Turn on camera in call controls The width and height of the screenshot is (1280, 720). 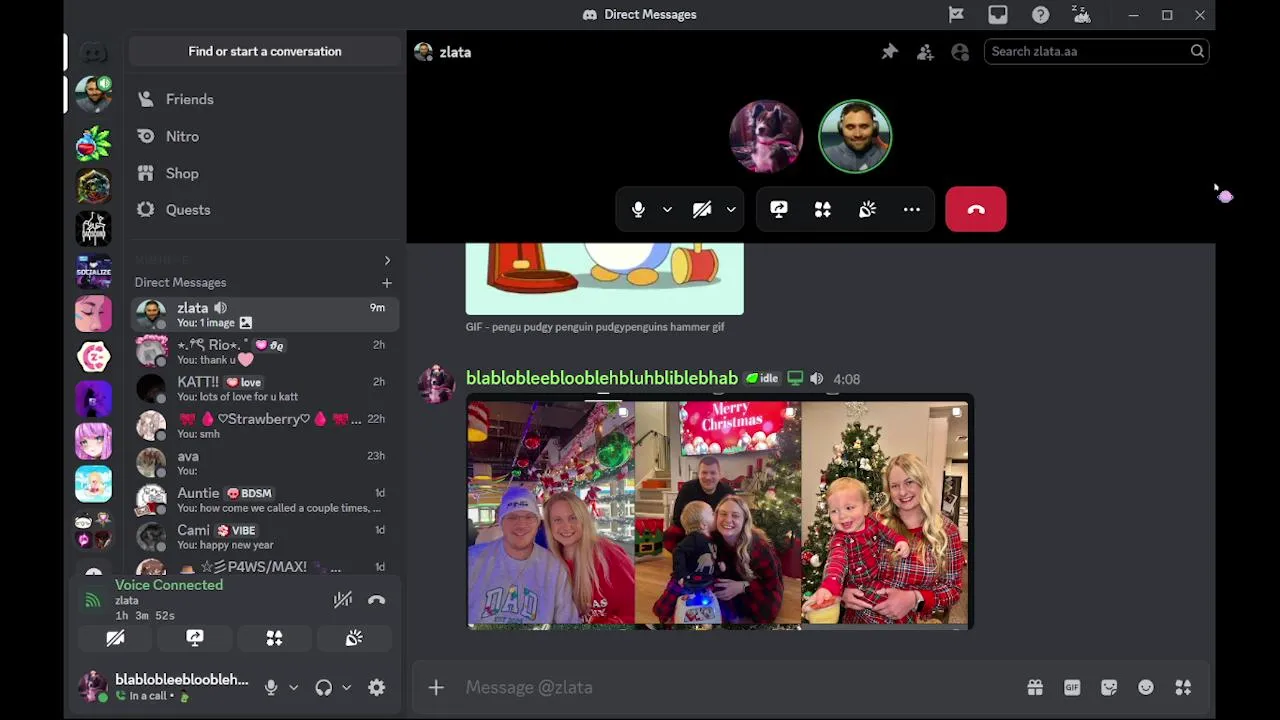(x=702, y=210)
